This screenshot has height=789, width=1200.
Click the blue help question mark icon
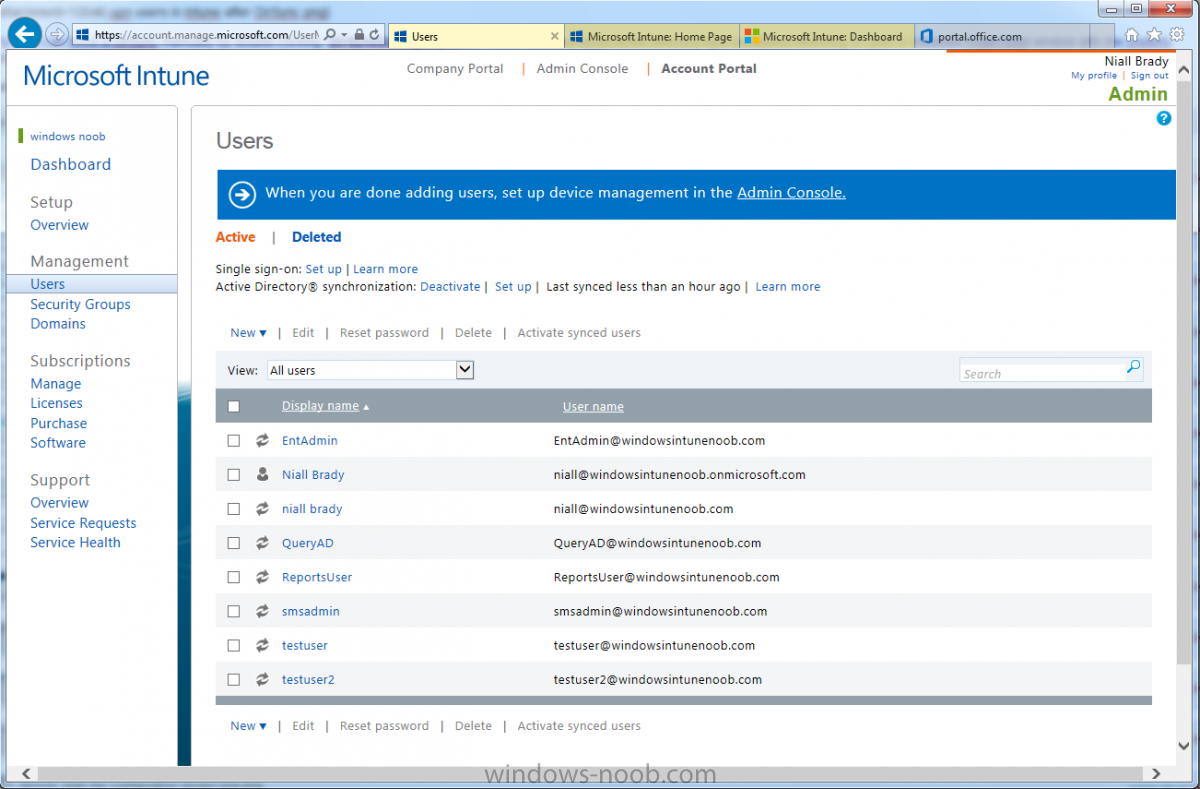pos(1163,118)
